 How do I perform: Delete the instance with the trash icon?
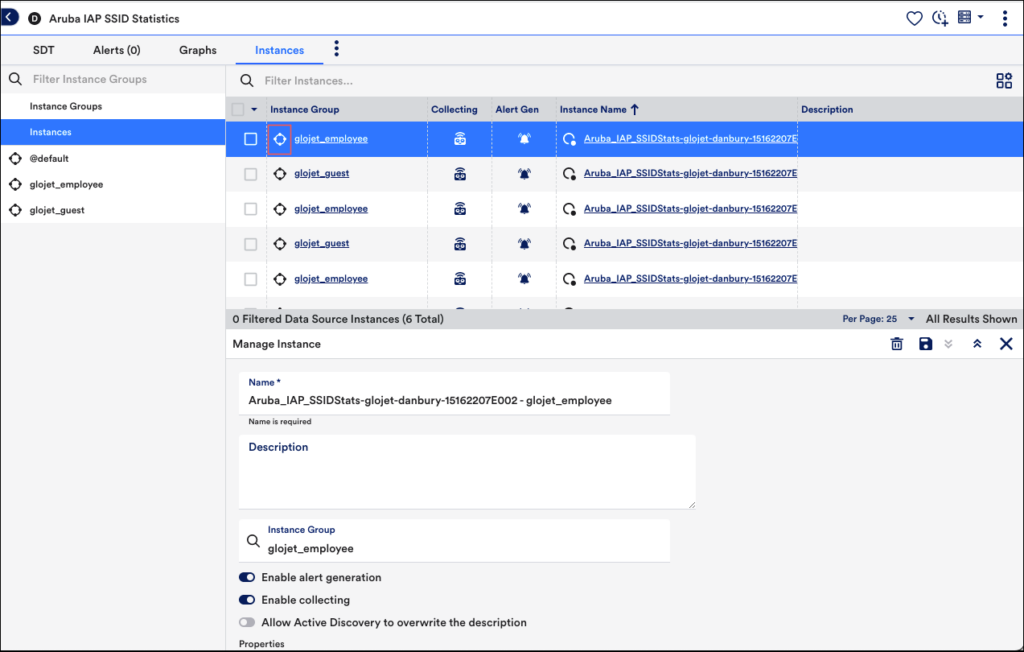pos(897,344)
